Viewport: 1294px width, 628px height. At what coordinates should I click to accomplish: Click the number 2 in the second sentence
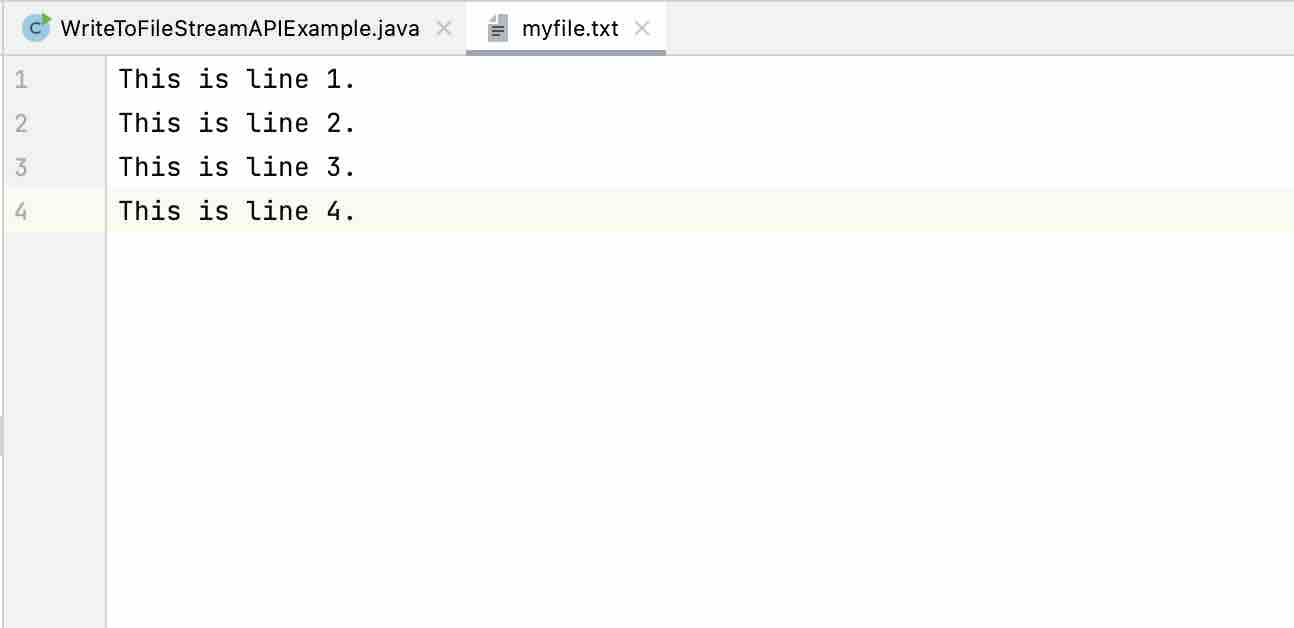click(x=335, y=123)
